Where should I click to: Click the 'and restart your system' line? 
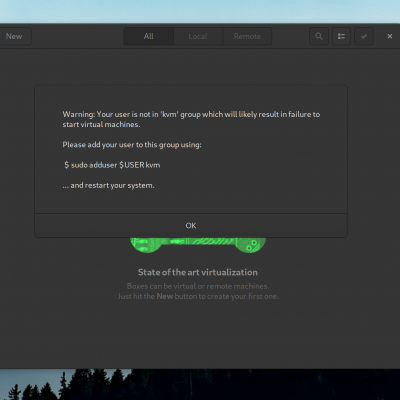108,185
